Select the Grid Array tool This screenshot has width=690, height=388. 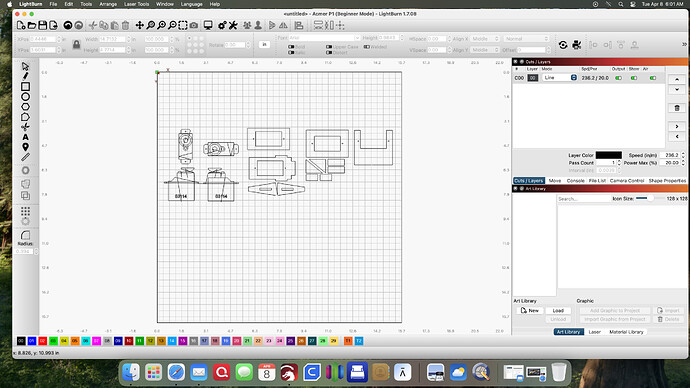point(25,211)
